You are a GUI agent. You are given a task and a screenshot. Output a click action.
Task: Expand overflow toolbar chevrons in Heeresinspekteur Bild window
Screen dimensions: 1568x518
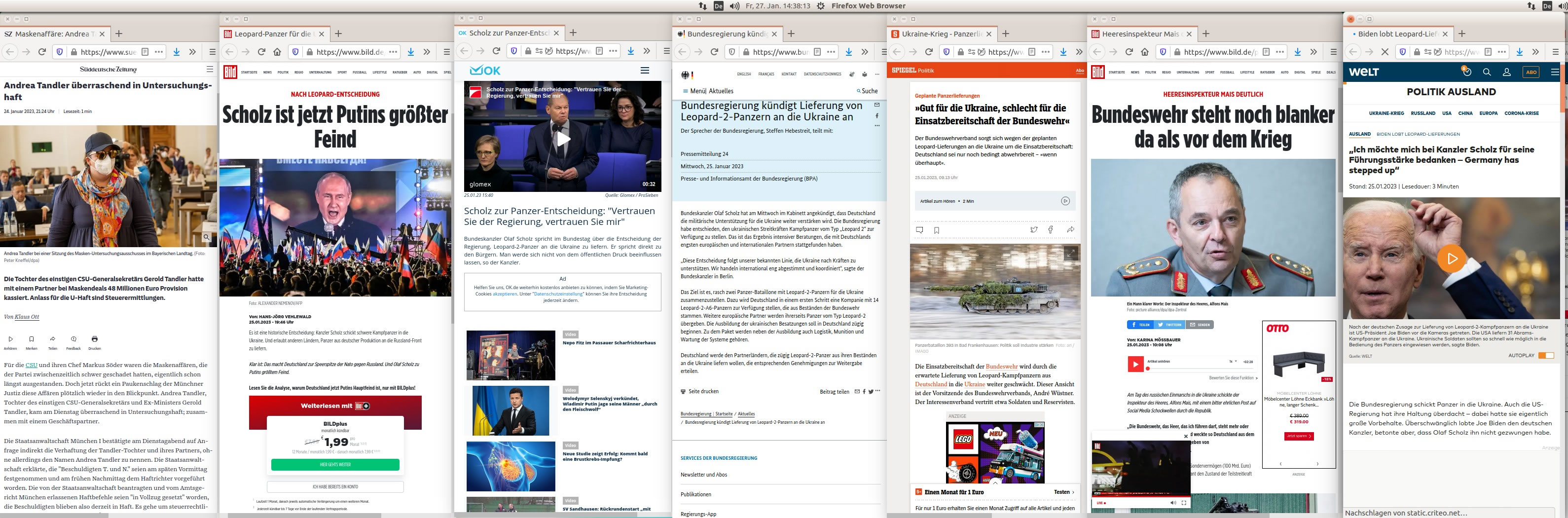pos(1313,52)
